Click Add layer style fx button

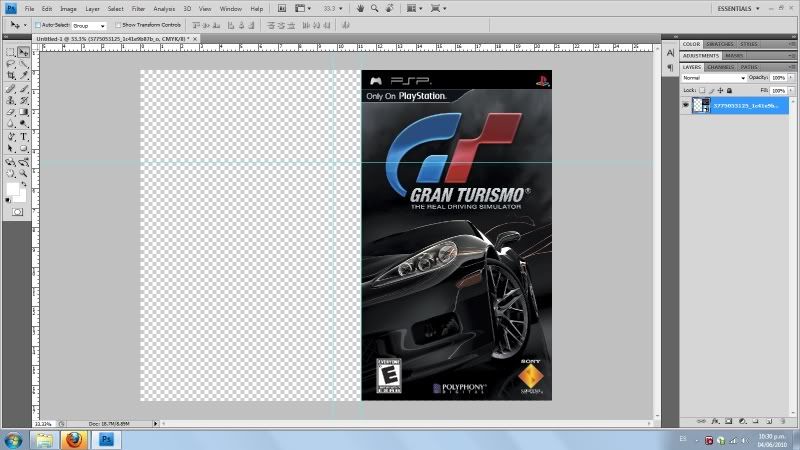point(715,421)
